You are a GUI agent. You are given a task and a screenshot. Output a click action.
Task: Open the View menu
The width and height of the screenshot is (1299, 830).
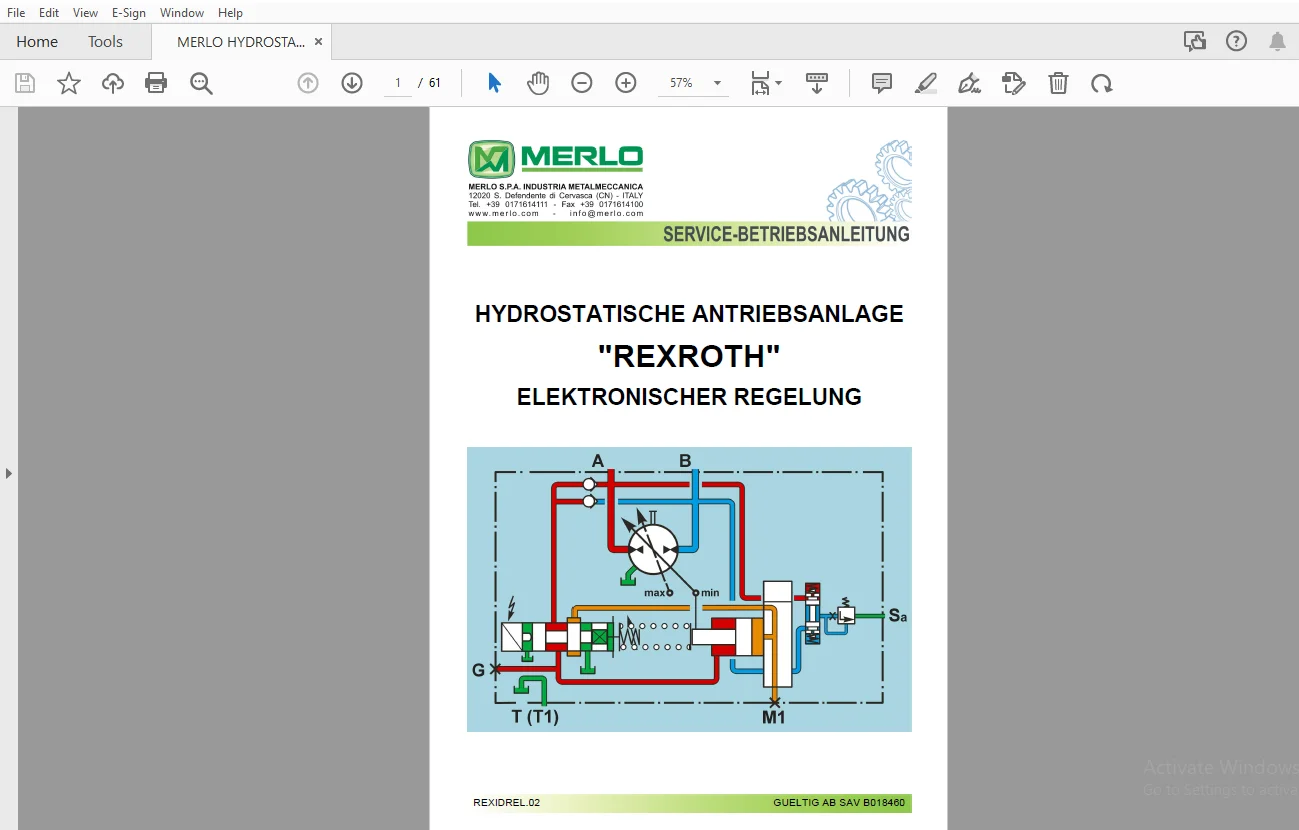tap(86, 13)
